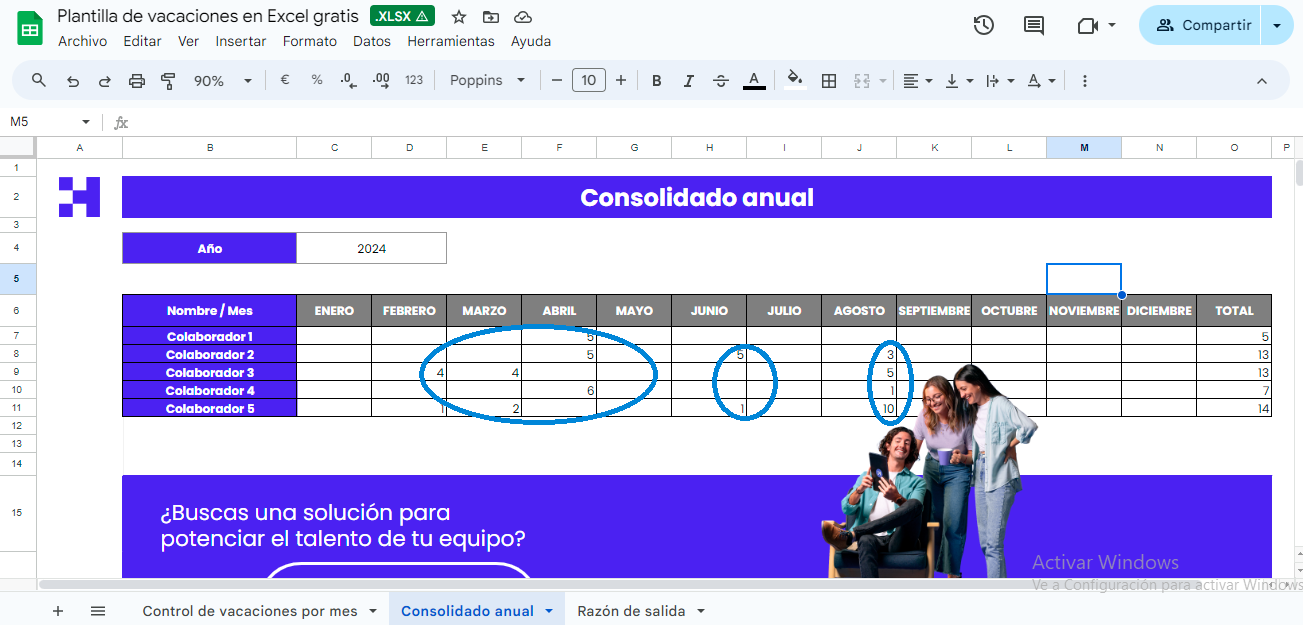Screen dimensions: 1303x625
Task: Open the Poppins font dropdown
Action: click(487, 81)
